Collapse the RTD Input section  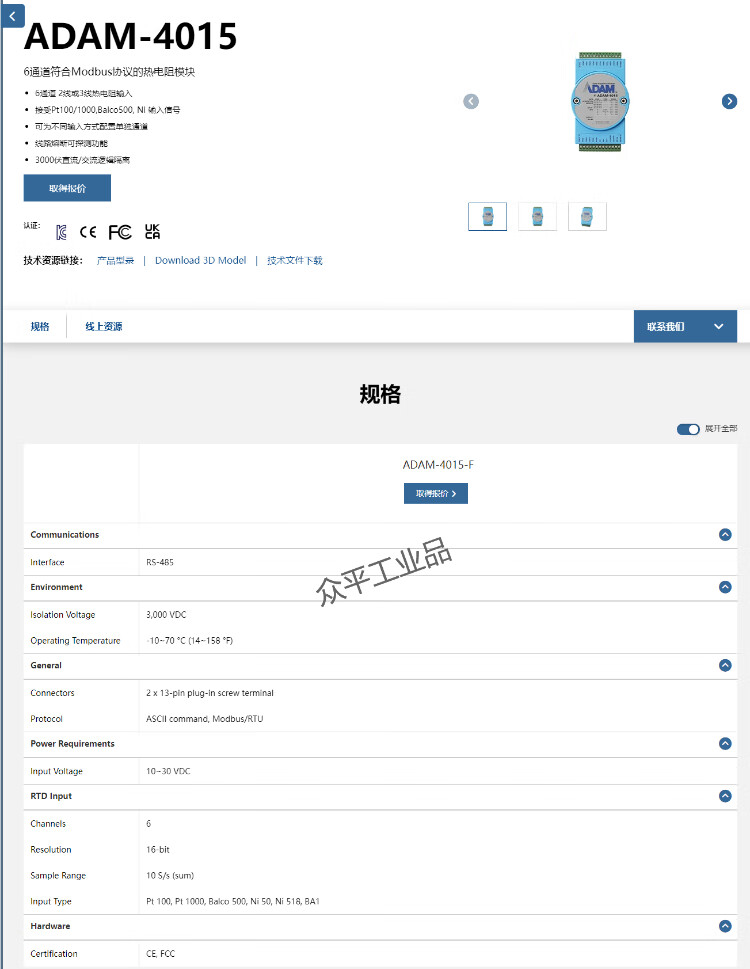725,796
